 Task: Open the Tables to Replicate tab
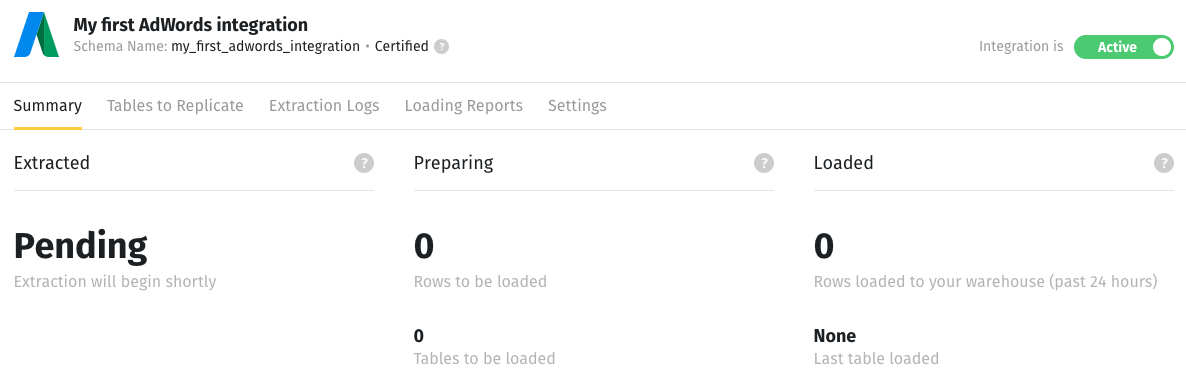click(x=175, y=106)
